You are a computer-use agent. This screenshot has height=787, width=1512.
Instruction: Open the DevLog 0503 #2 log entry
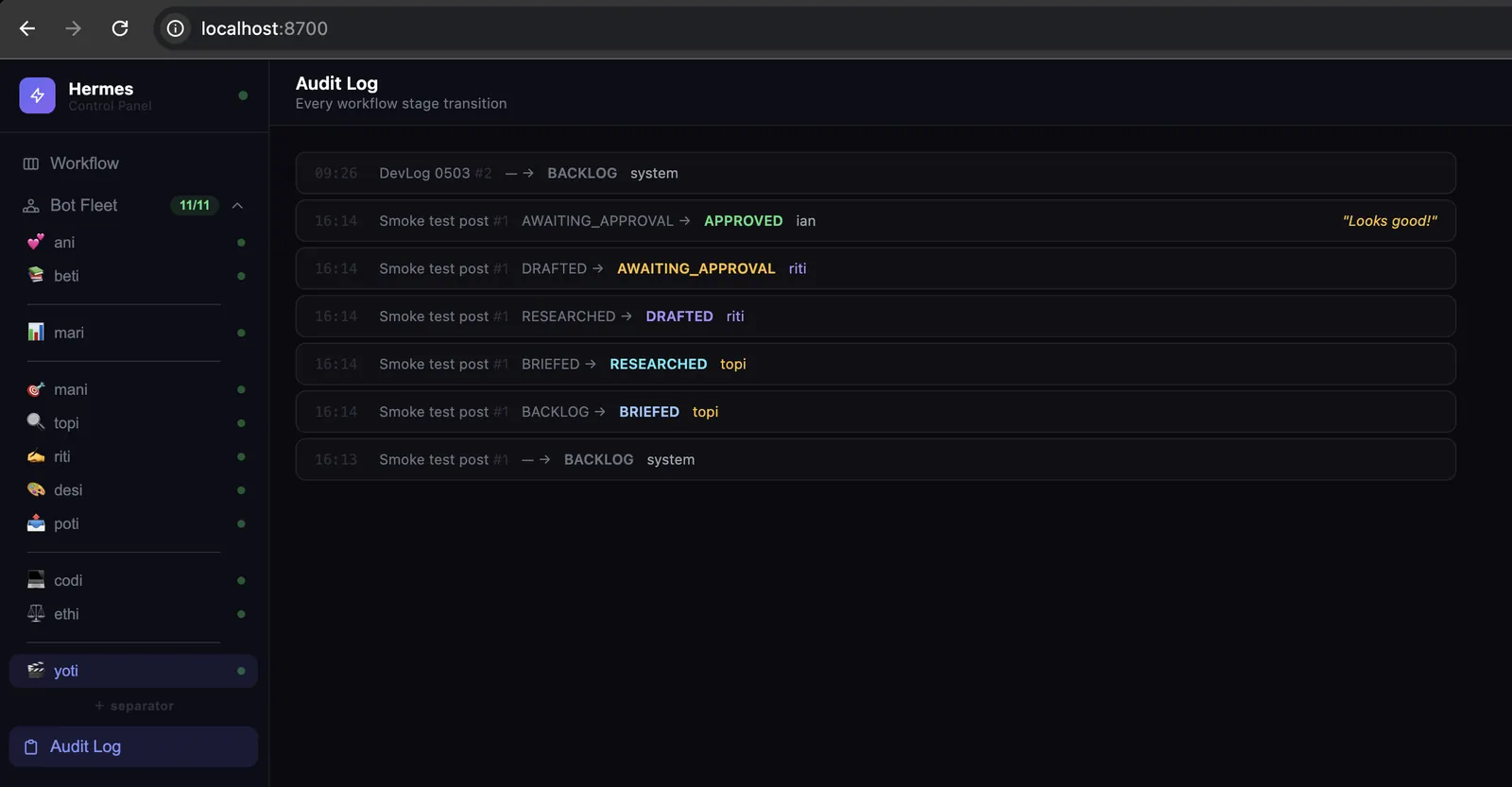[875, 173]
